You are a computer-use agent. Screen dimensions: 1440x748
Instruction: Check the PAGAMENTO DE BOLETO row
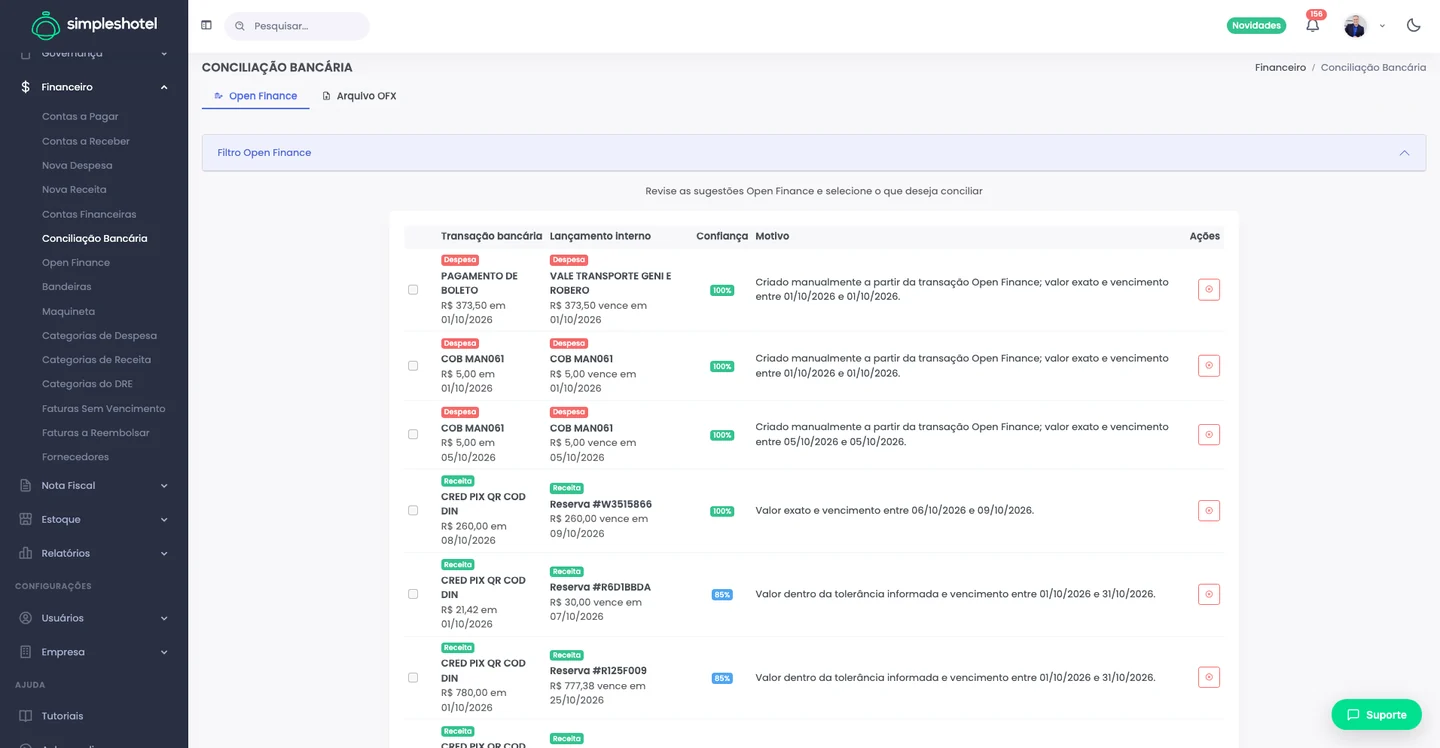413,290
